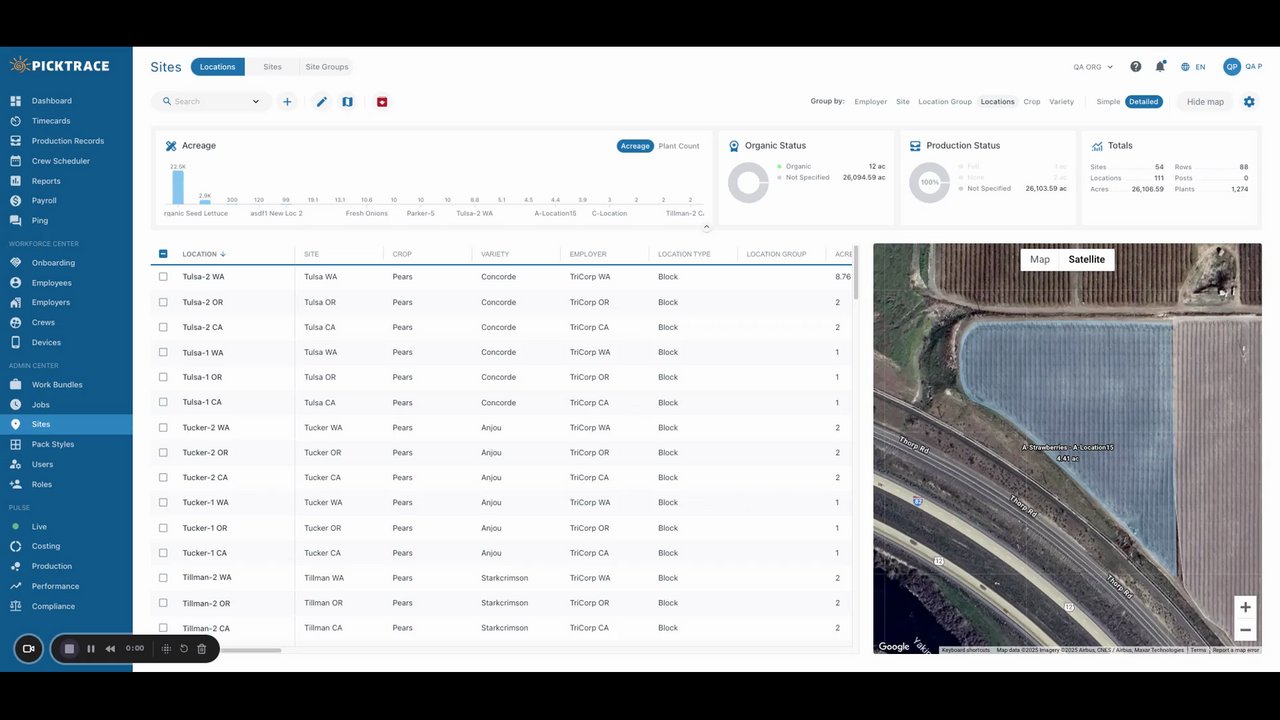Click the pencil edit icon in toolbar
Image resolution: width=1280 pixels, height=720 pixels.
point(322,102)
